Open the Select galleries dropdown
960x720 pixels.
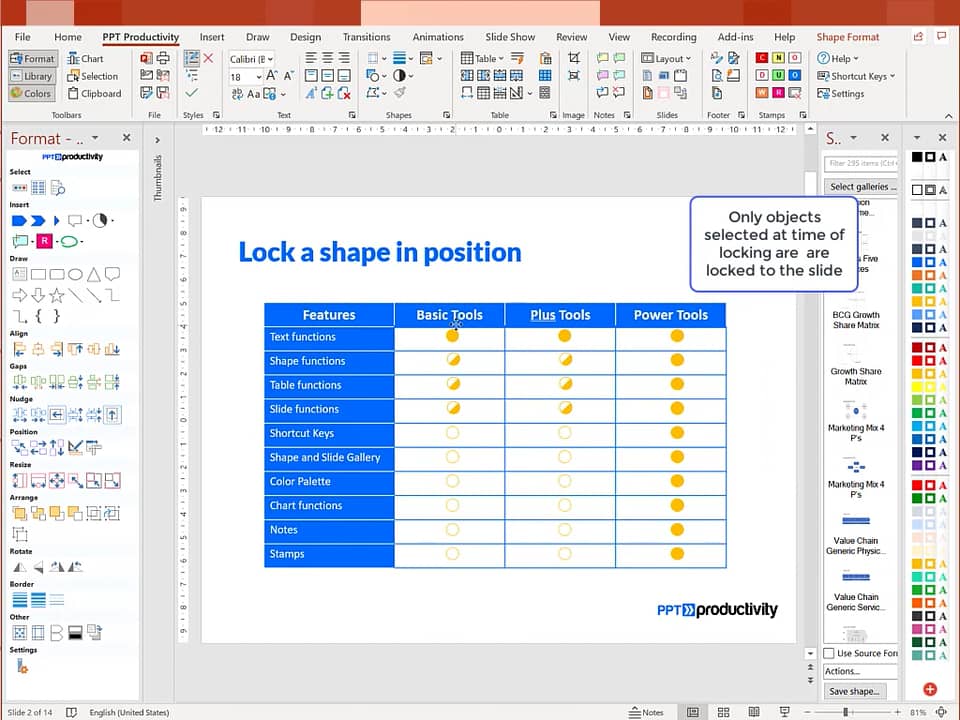[861, 186]
